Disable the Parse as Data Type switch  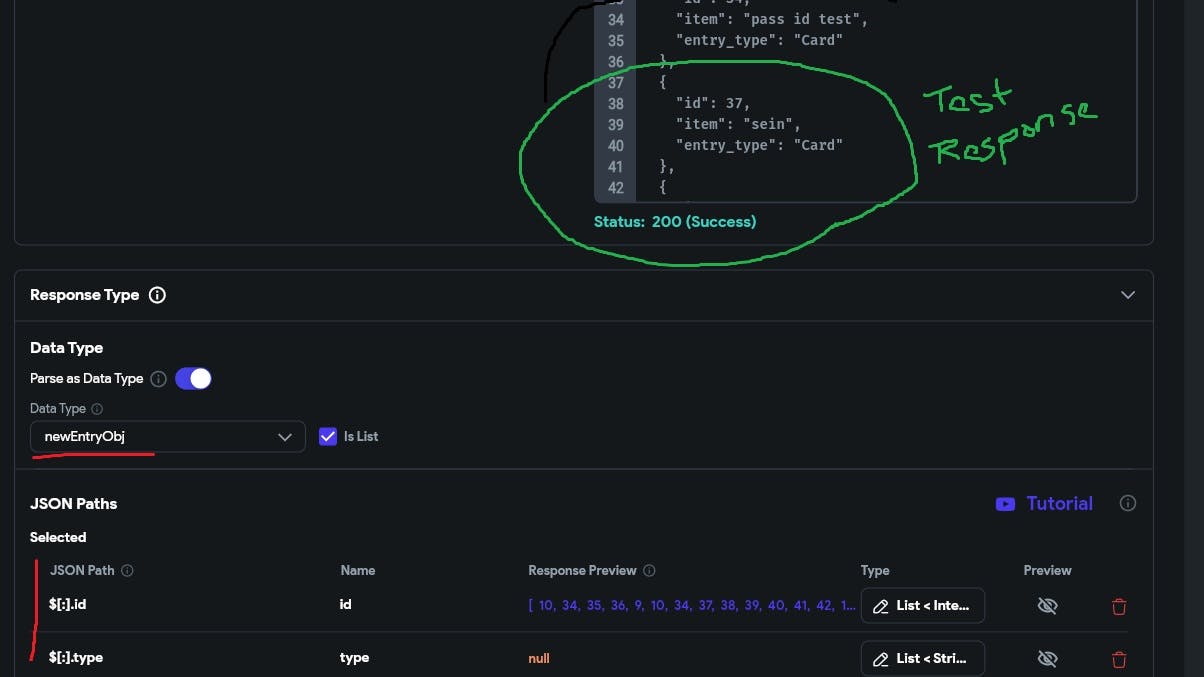[x=193, y=379]
